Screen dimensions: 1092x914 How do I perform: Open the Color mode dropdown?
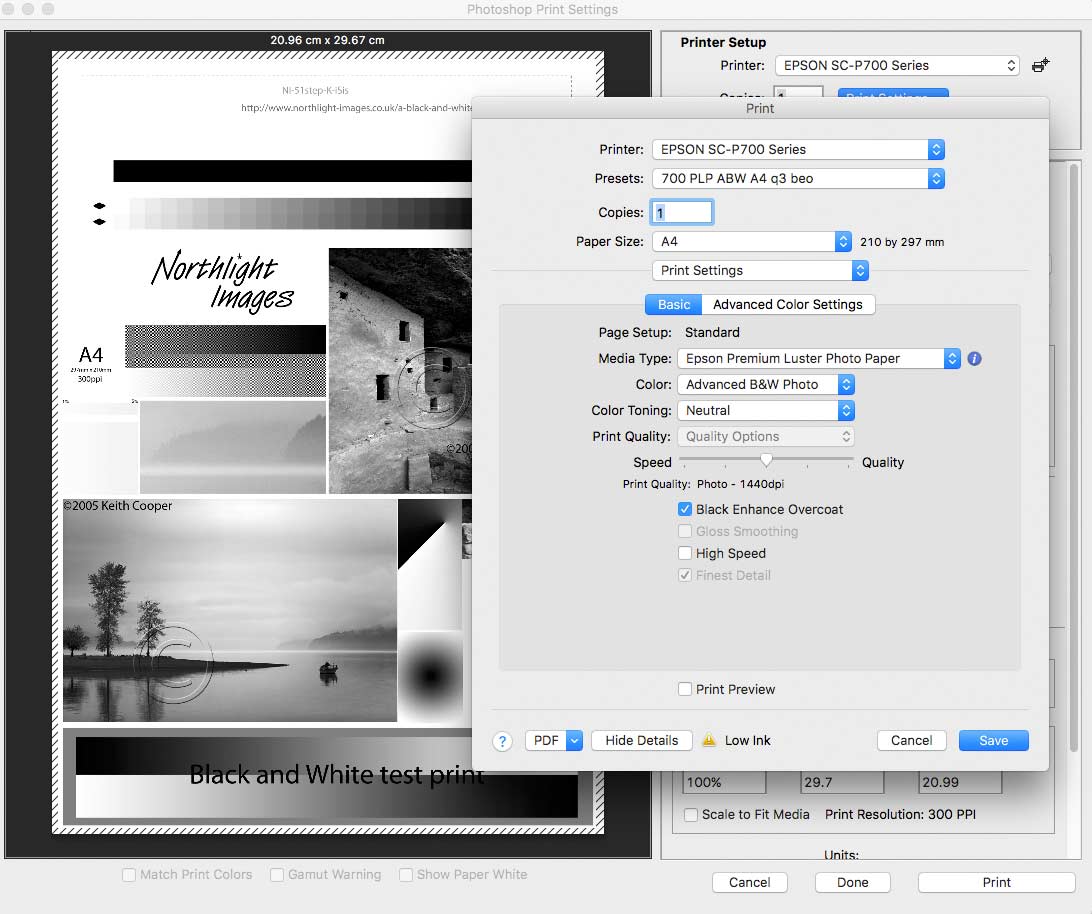765,385
